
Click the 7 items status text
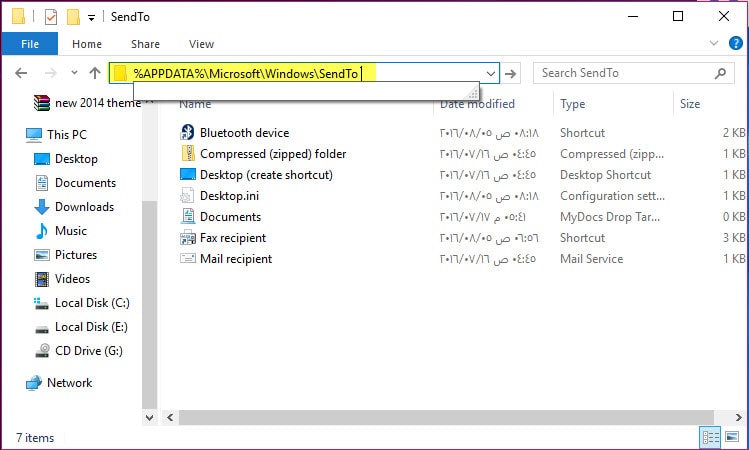click(35, 438)
